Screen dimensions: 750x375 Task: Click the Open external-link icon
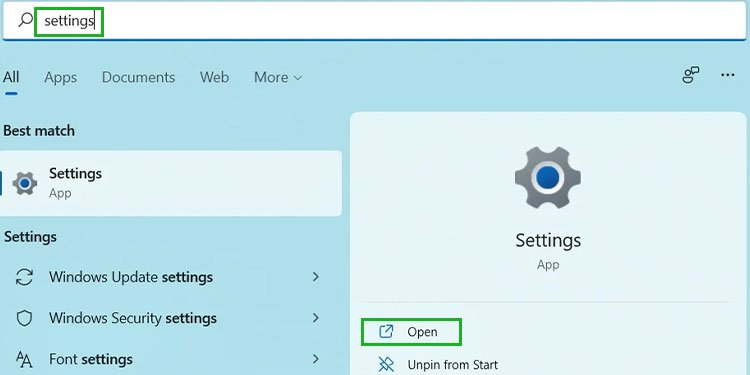click(x=386, y=331)
